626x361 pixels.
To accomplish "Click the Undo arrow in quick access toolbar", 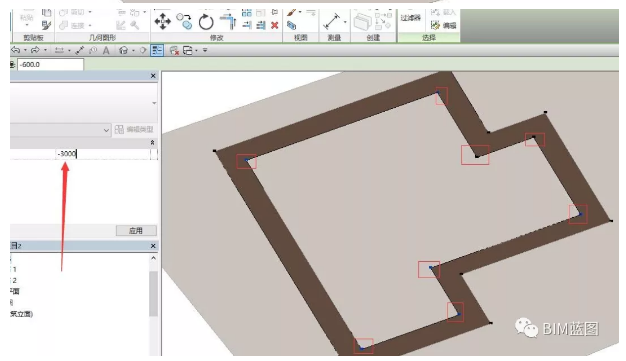I will pyautogui.click(x=16, y=50).
